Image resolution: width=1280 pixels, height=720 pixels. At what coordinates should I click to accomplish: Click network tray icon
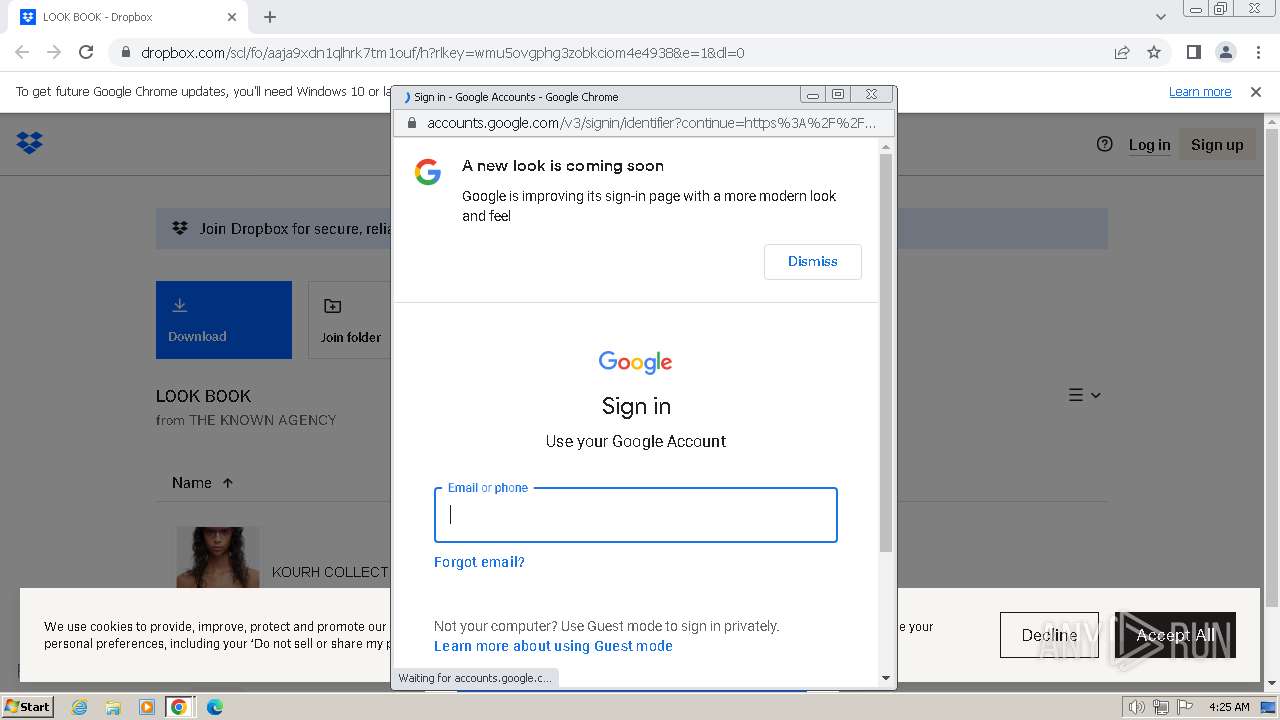pos(1160,707)
